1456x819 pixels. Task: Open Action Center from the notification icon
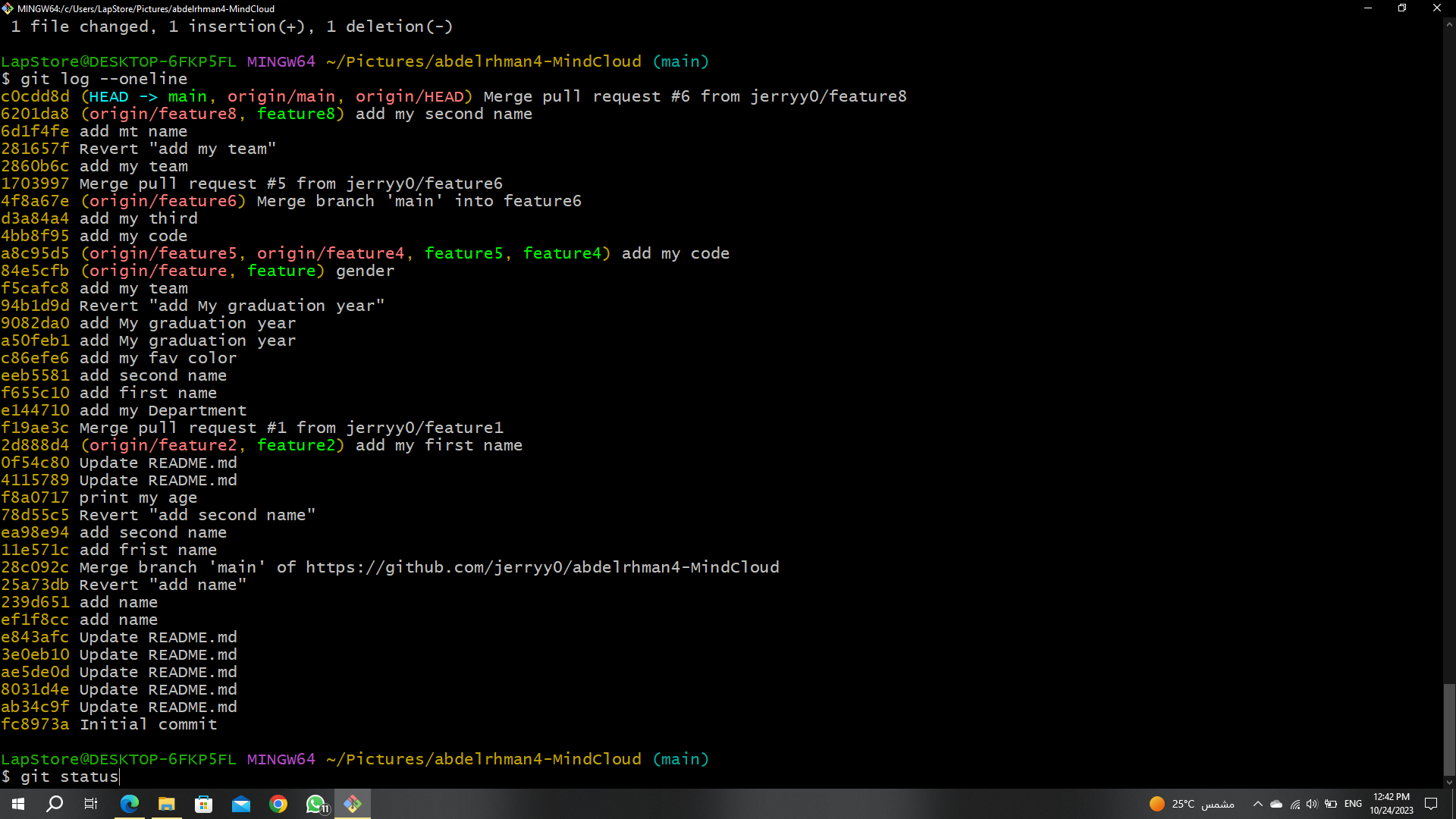coord(1432,804)
